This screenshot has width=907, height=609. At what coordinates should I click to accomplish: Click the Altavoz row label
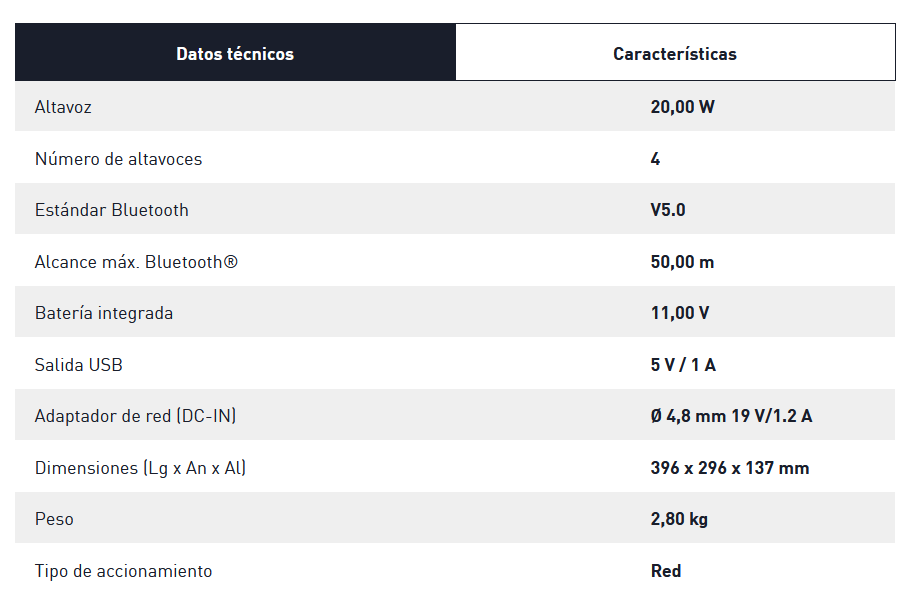click(63, 107)
